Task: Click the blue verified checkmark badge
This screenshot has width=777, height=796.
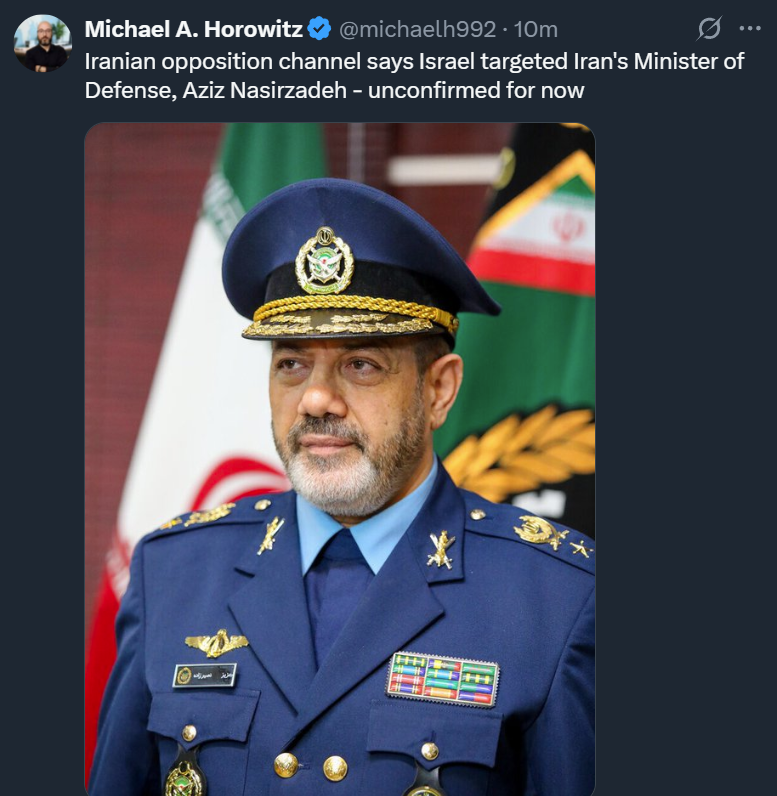Action: coord(320,29)
